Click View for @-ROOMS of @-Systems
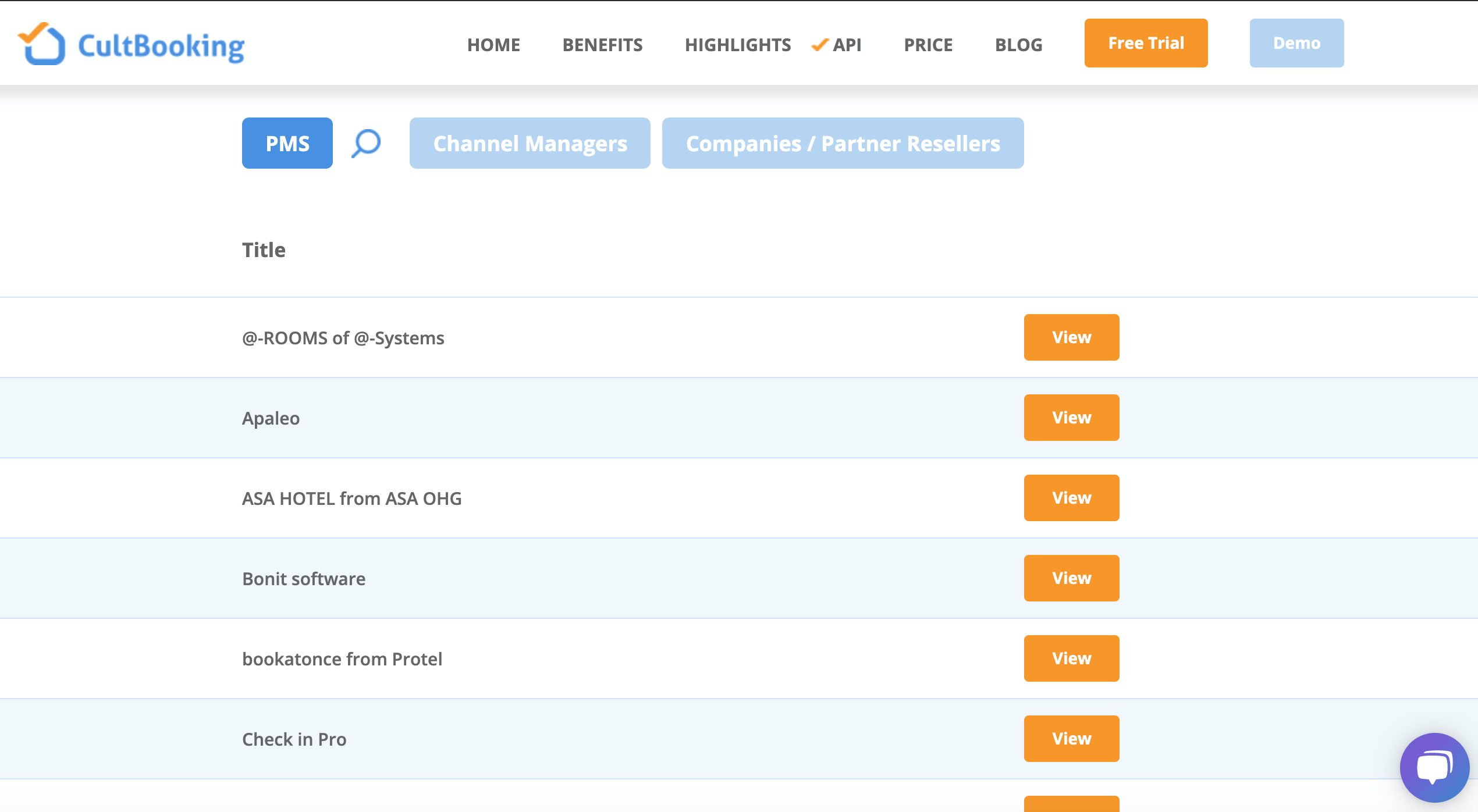 1071,337
